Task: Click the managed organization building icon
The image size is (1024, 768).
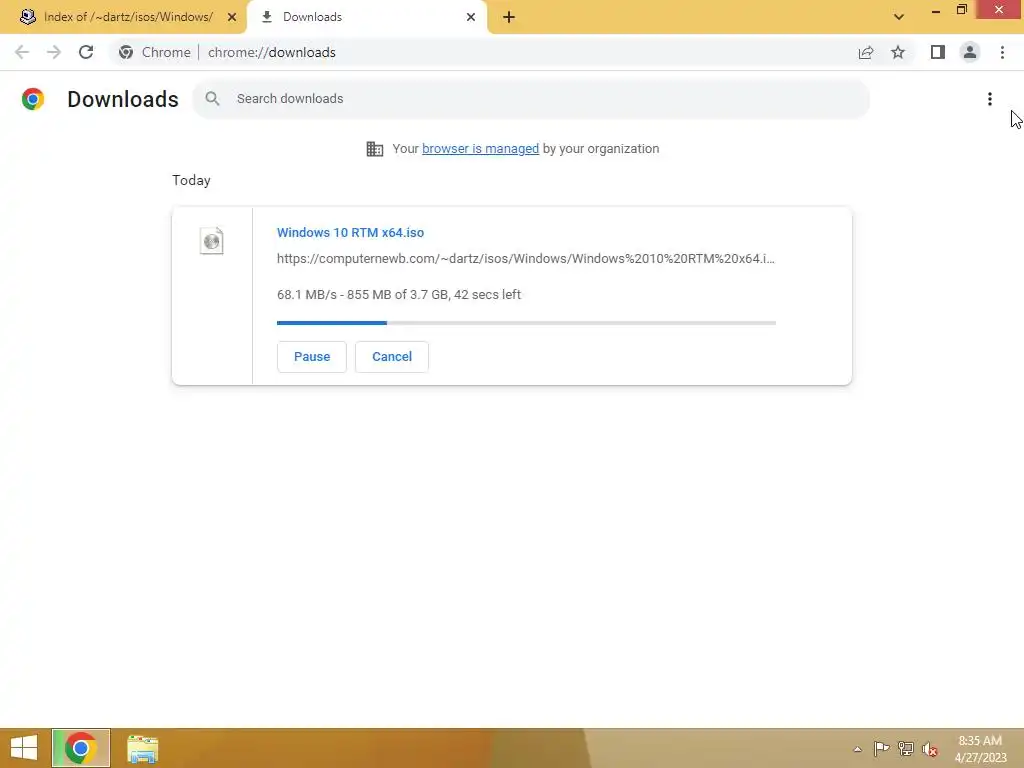Action: tap(375, 149)
